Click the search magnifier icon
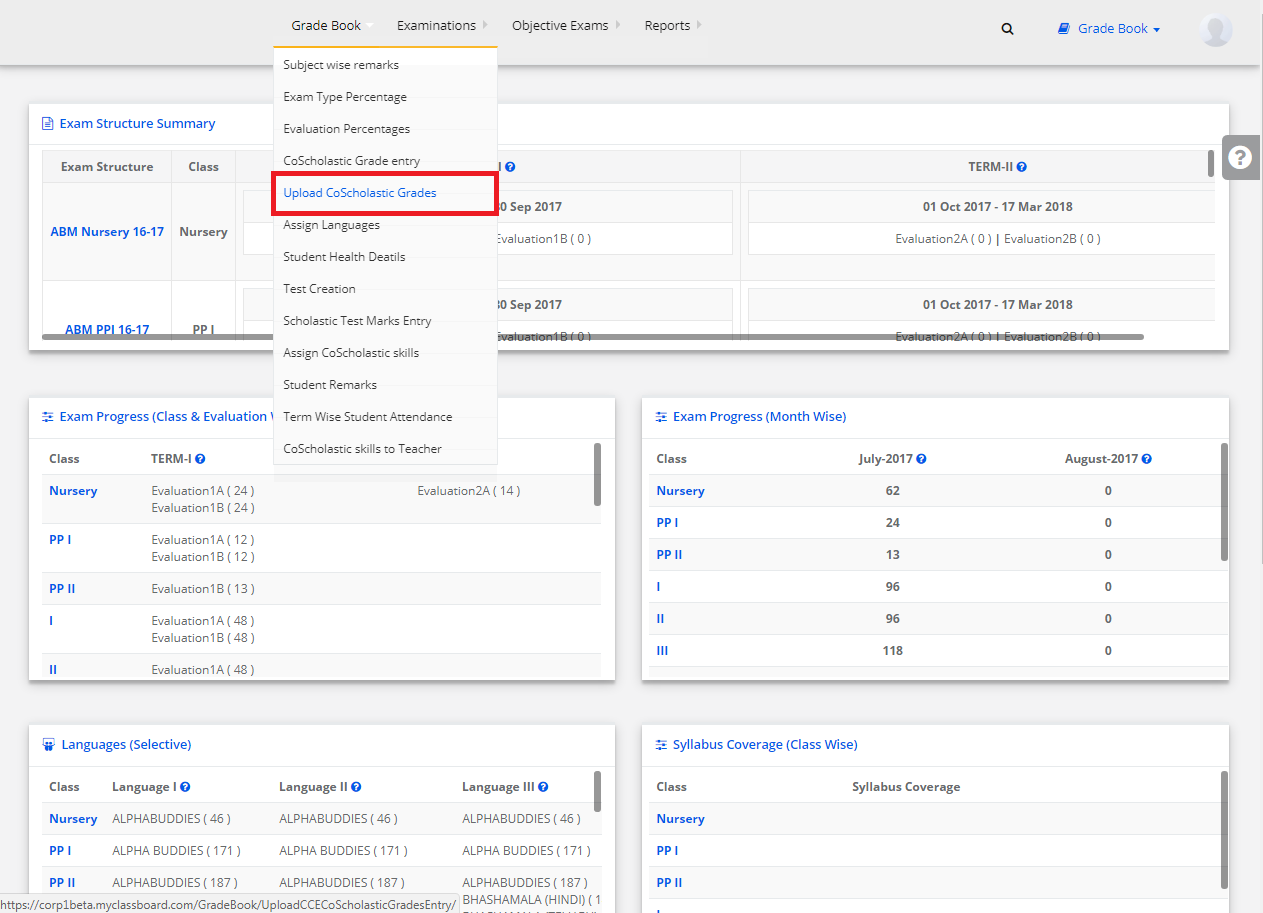Viewport: 1263px width, 913px height. point(1007,29)
